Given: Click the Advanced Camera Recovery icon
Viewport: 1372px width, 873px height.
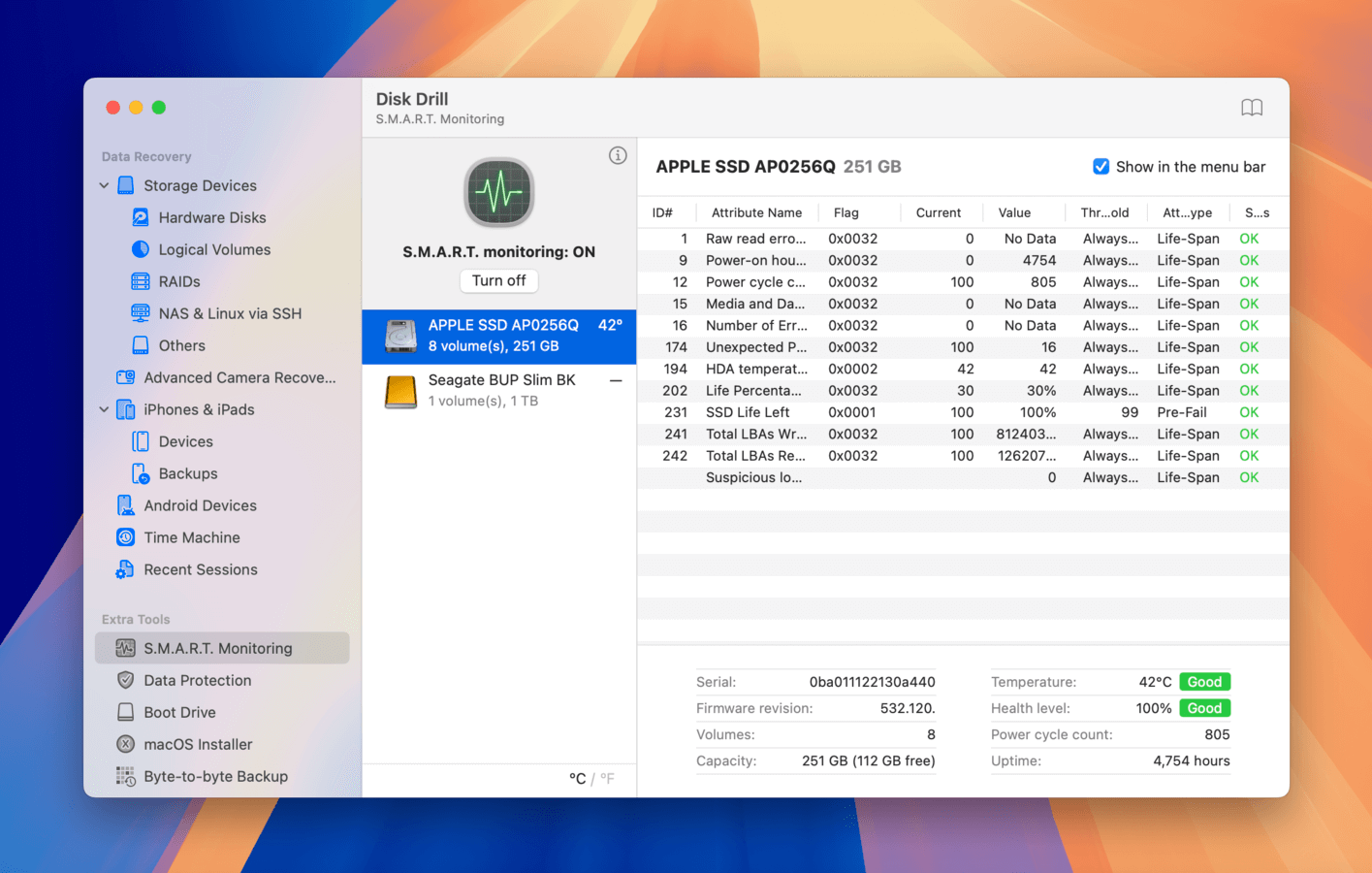Looking at the screenshot, I should [126, 377].
